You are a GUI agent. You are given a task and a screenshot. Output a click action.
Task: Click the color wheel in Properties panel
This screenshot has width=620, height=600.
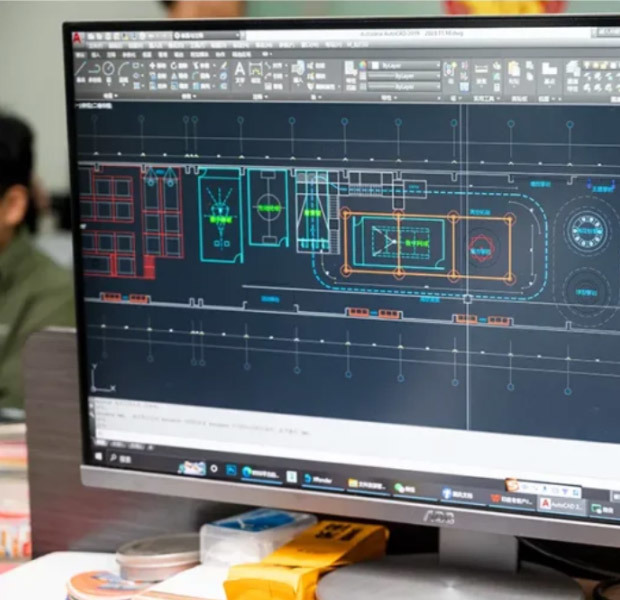pyautogui.click(x=363, y=65)
